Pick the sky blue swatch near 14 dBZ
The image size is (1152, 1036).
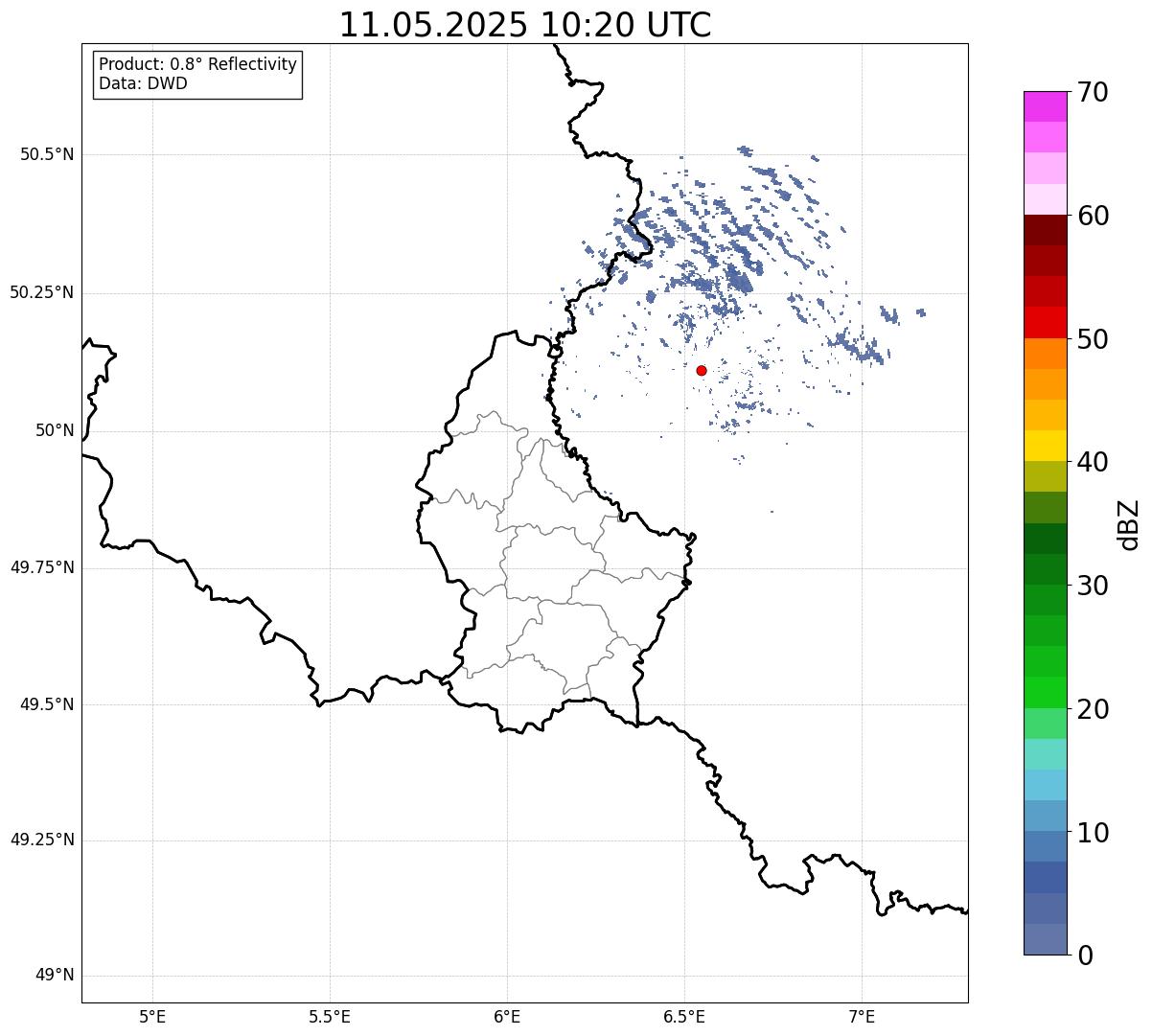[1046, 785]
